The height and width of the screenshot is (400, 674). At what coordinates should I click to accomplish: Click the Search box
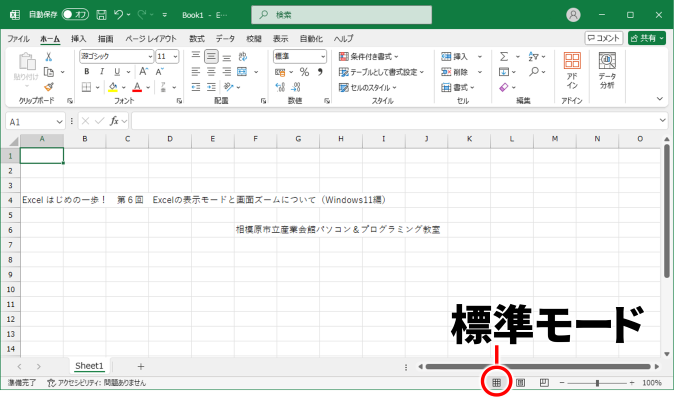click(x=342, y=15)
